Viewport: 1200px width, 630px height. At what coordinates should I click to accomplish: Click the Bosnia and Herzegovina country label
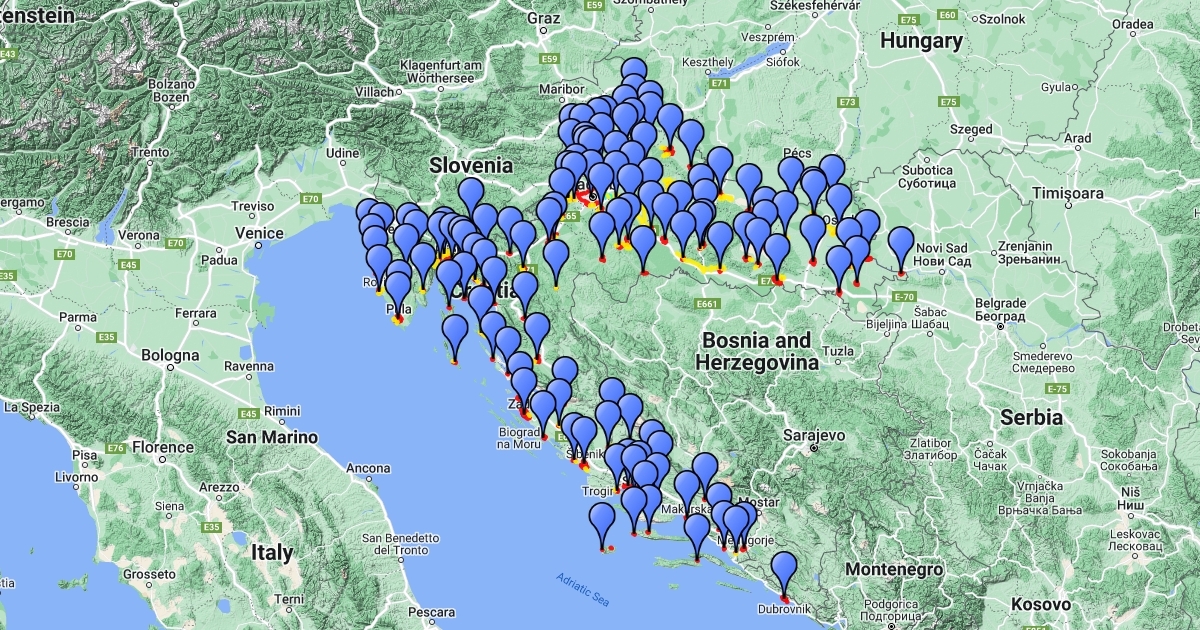758,351
